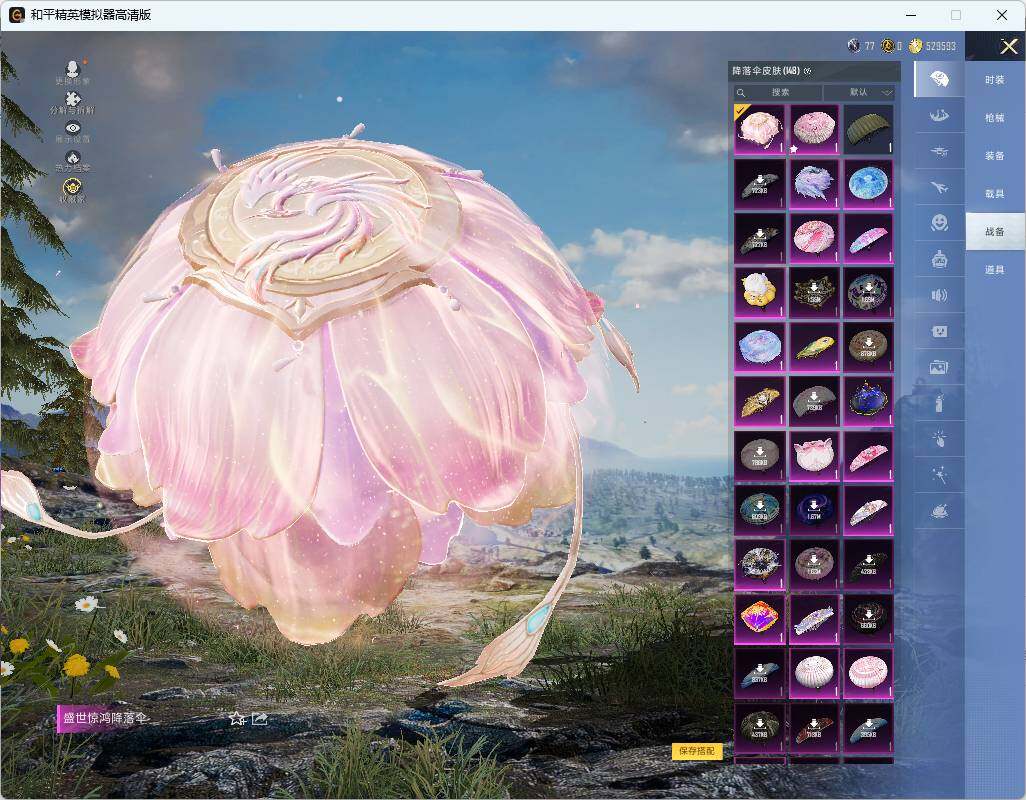This screenshot has width=1026, height=800.
Task: Select the dark blue ornate parachute thumbnail
Action: (x=868, y=401)
